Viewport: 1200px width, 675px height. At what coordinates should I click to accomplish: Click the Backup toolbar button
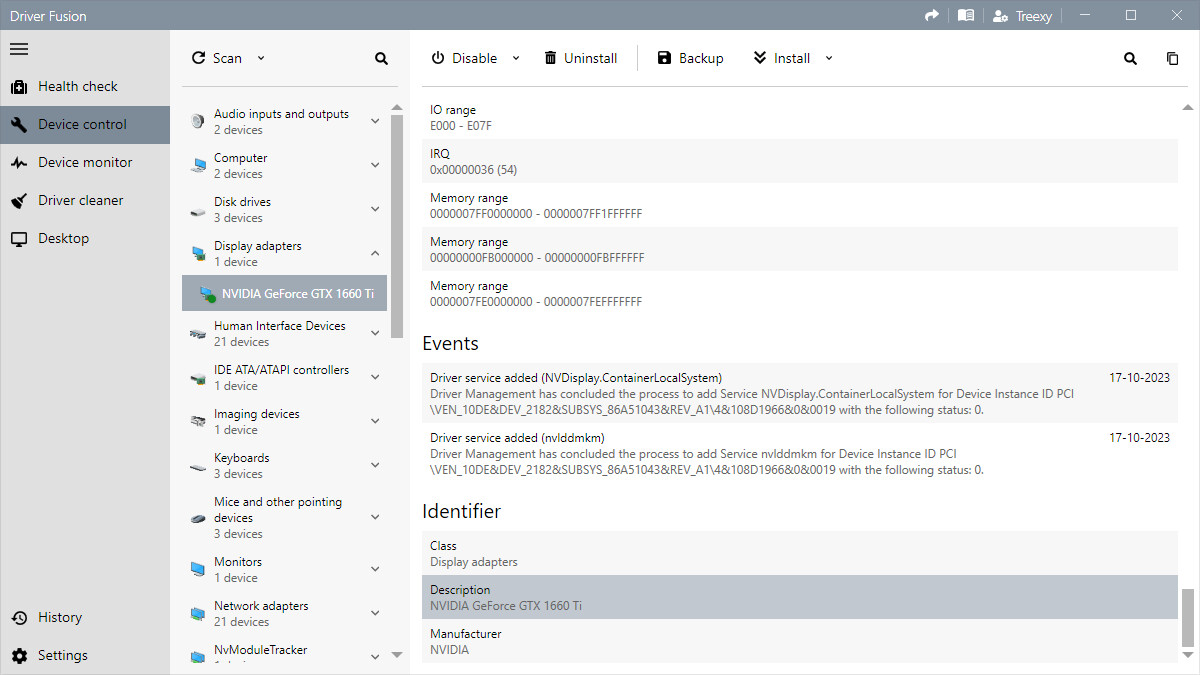[x=690, y=59]
